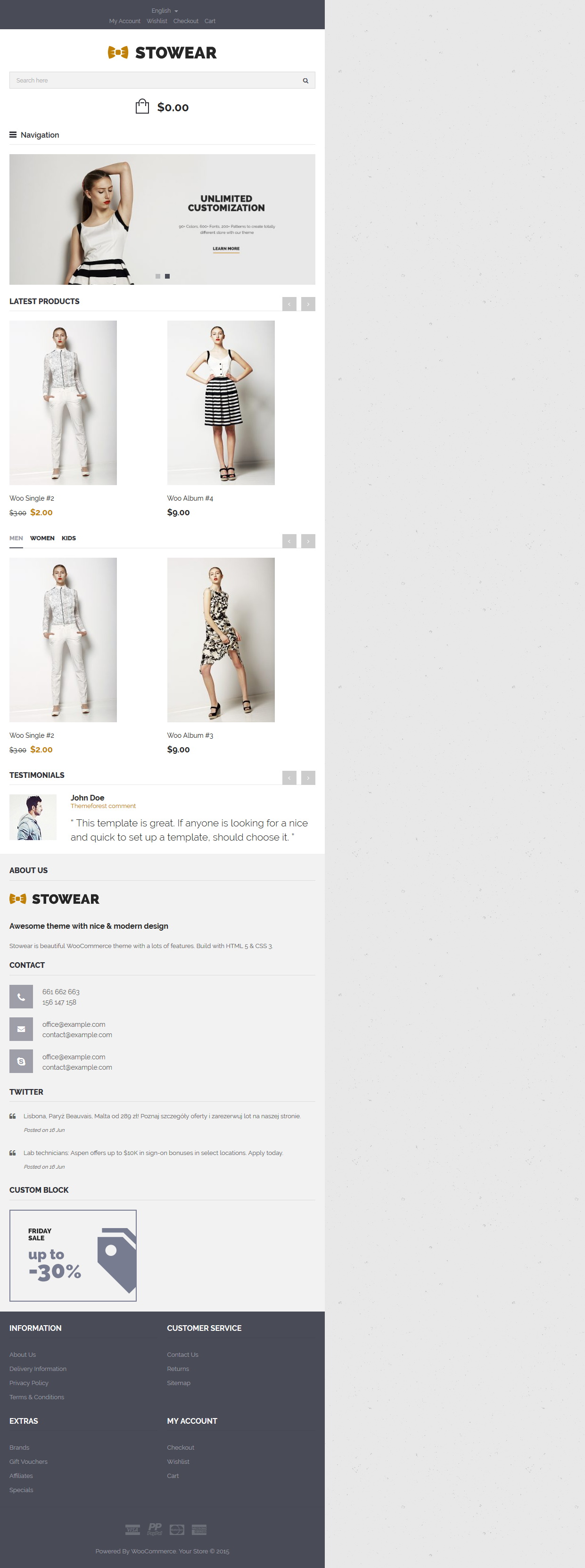
Task: Click the envelope email icon
Action: point(21,1029)
